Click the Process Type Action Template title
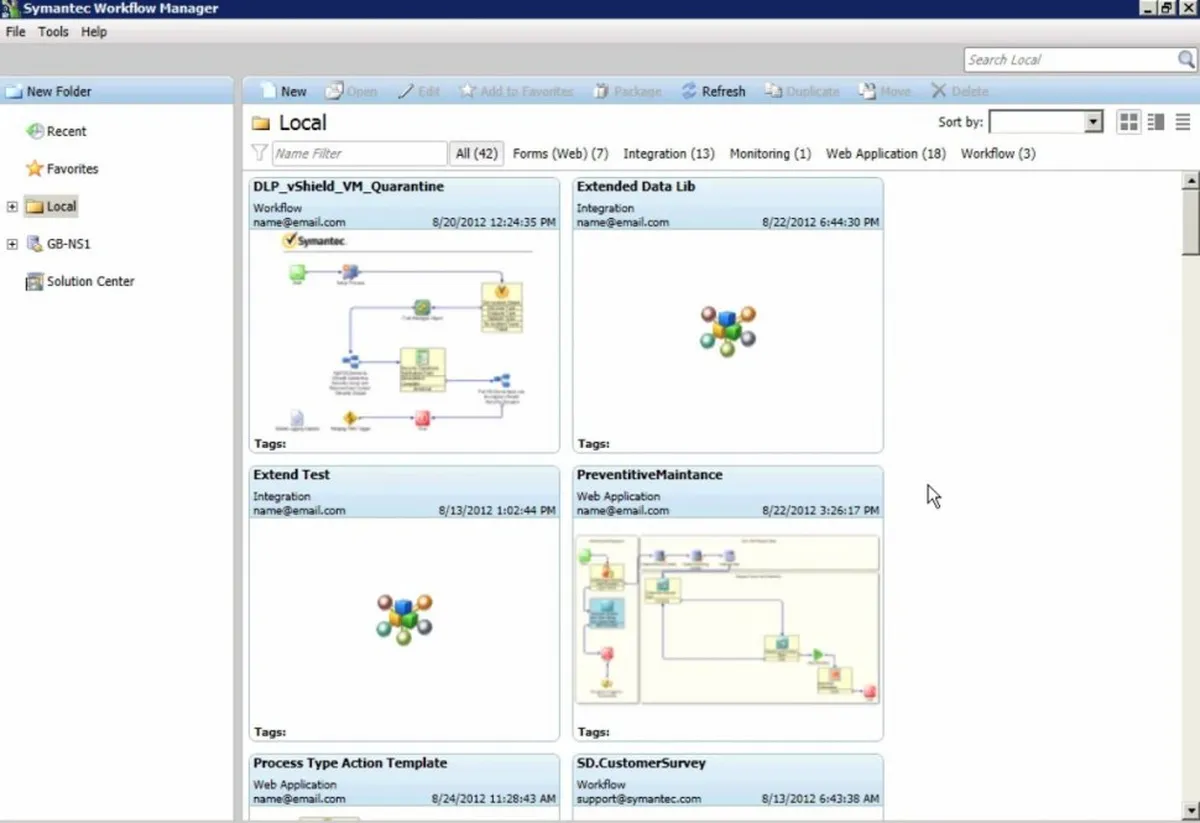 click(x=349, y=763)
